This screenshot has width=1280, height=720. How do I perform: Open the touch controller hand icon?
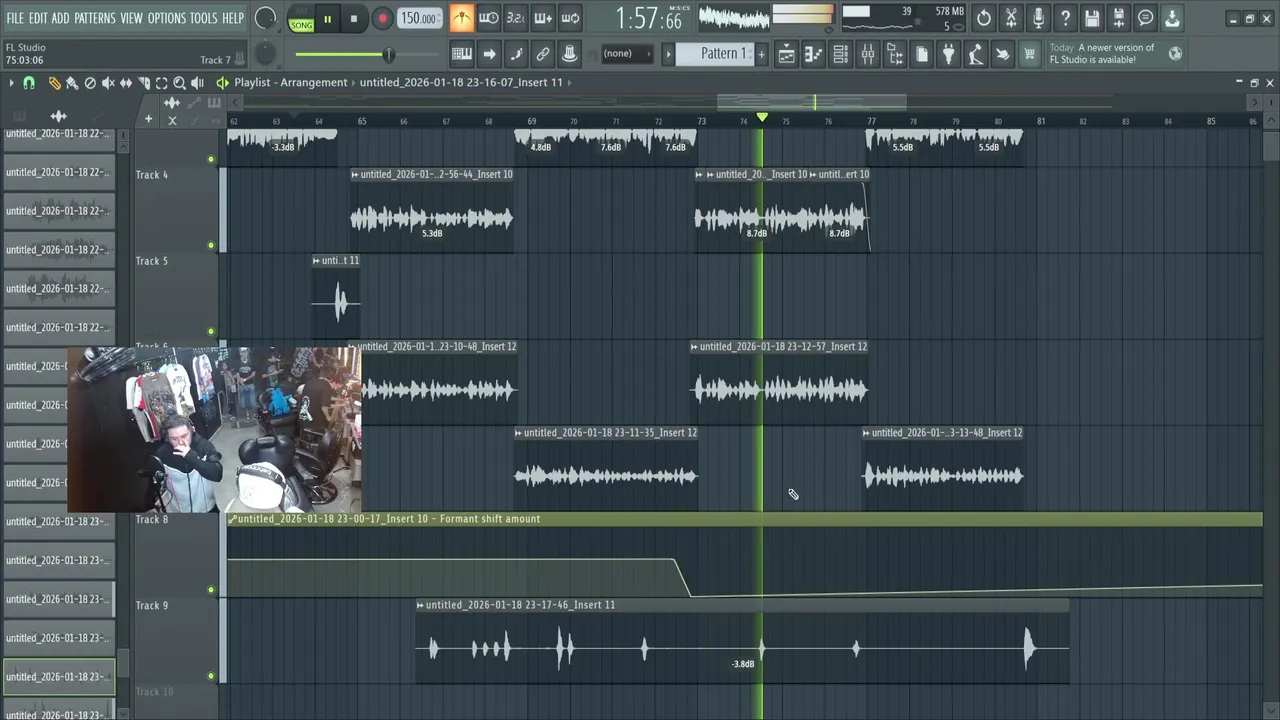[1003, 55]
